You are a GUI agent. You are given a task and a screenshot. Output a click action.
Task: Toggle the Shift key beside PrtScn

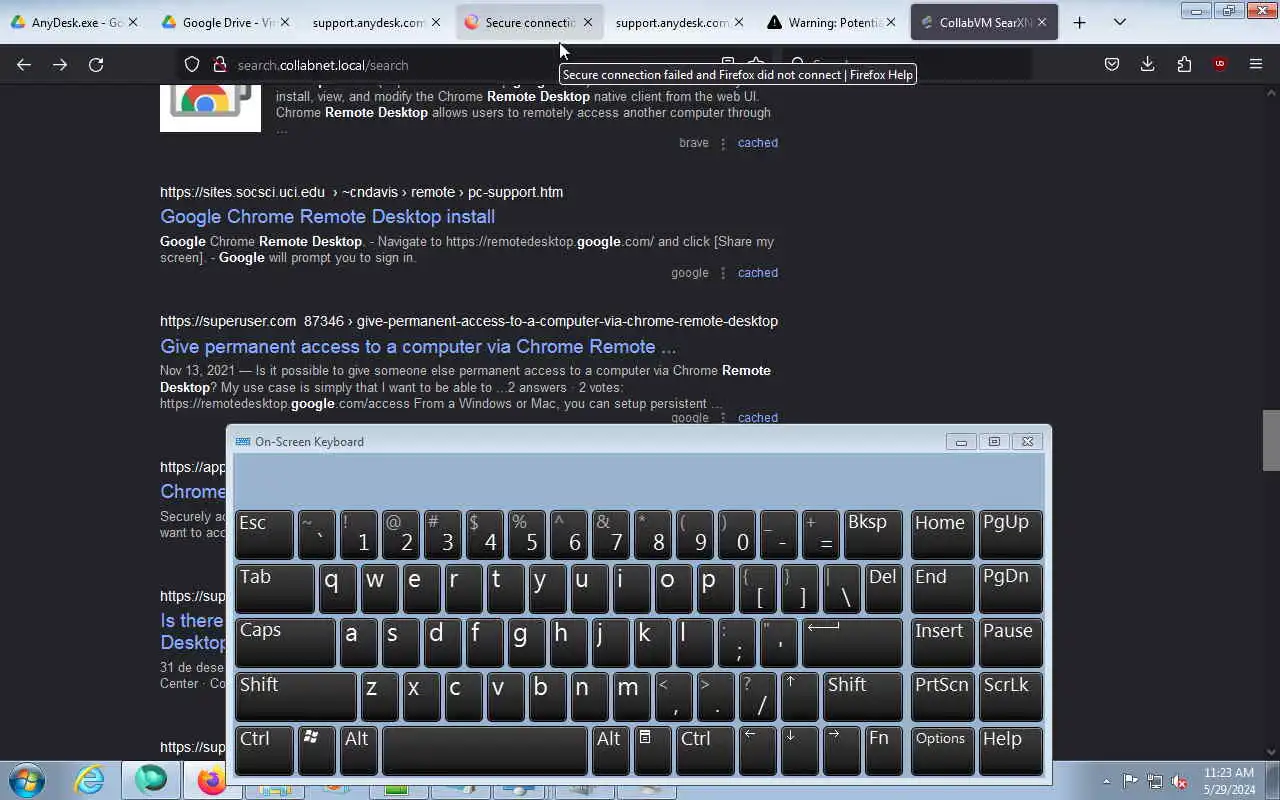click(x=862, y=696)
